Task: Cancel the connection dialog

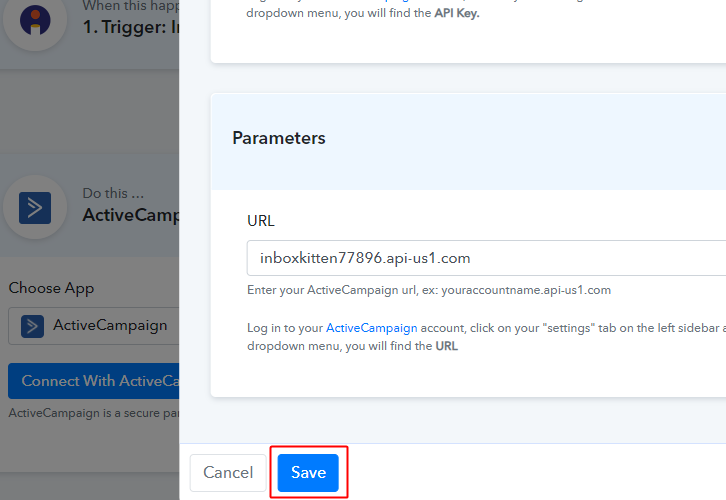Action: click(x=228, y=473)
